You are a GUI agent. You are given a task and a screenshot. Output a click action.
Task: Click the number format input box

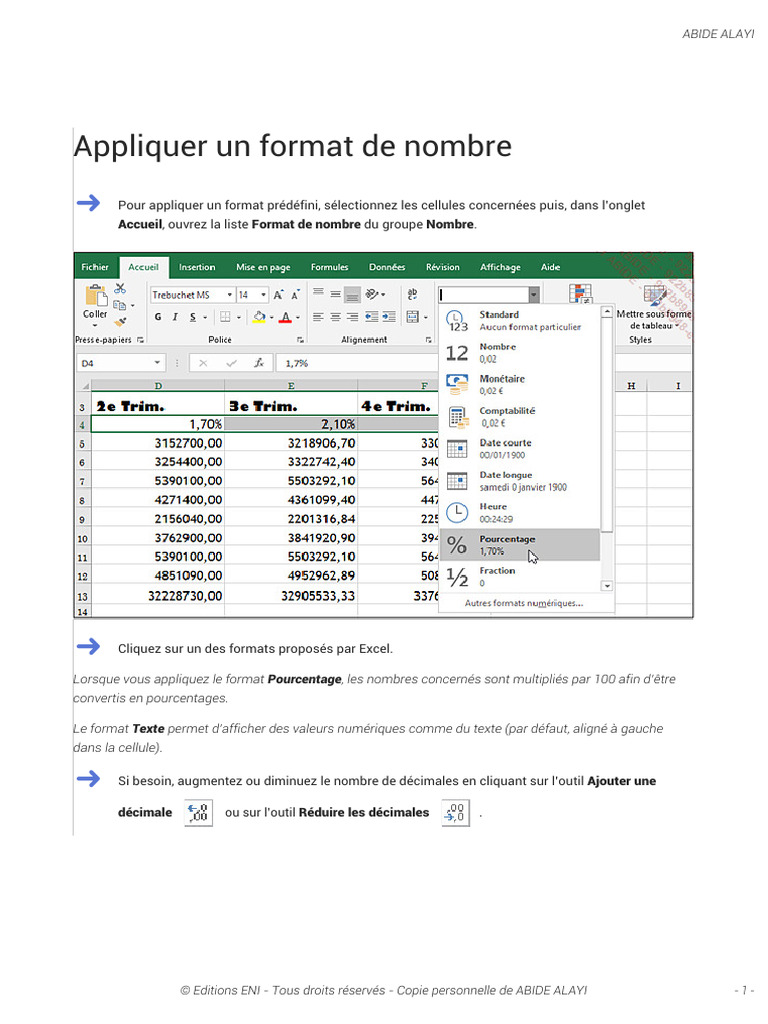click(x=483, y=295)
